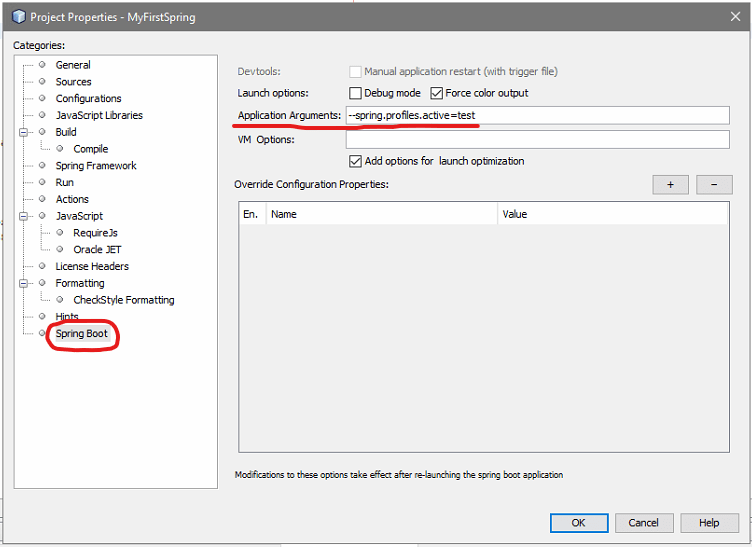
Task: Select the General category
Action: pos(73,65)
